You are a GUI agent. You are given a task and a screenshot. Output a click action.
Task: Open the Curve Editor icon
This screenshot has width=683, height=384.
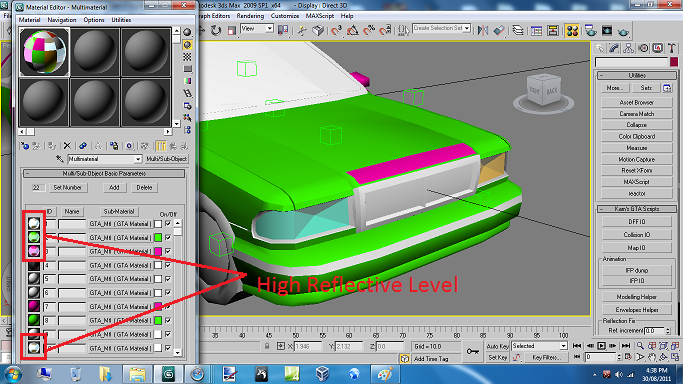[x=537, y=30]
